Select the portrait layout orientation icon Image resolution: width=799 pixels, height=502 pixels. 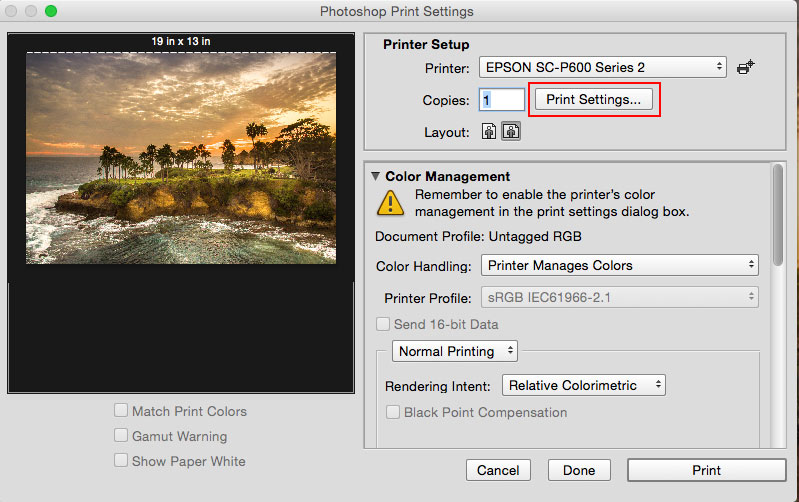click(x=489, y=131)
